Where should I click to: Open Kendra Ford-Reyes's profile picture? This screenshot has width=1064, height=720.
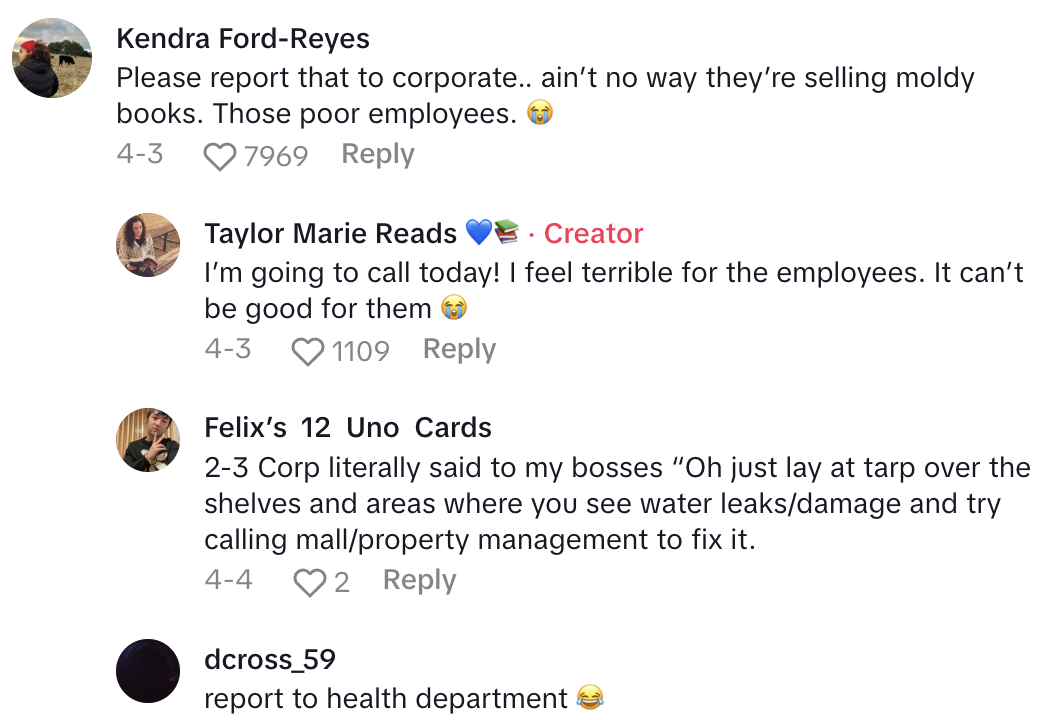52,57
